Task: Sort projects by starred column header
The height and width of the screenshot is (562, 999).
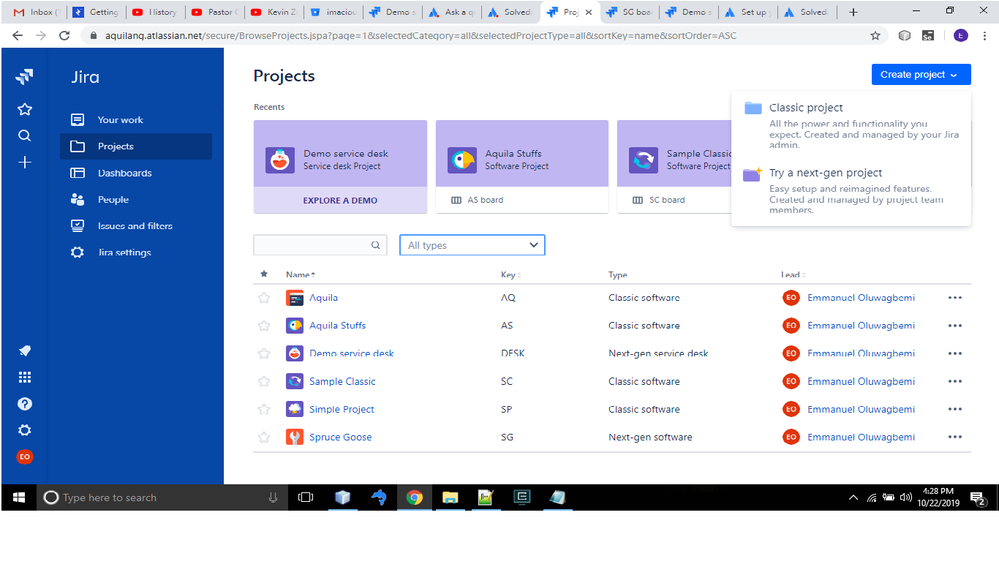Action: [264, 274]
